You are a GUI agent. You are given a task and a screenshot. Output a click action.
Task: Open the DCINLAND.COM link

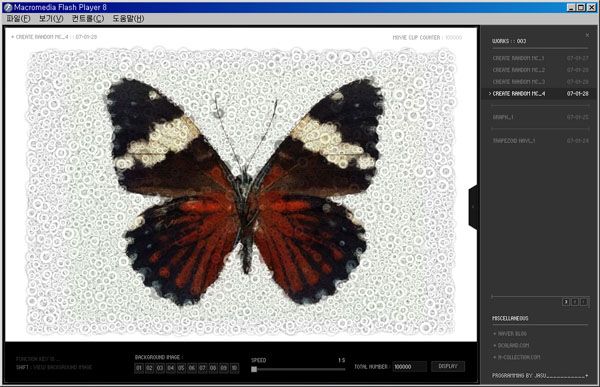(x=512, y=346)
